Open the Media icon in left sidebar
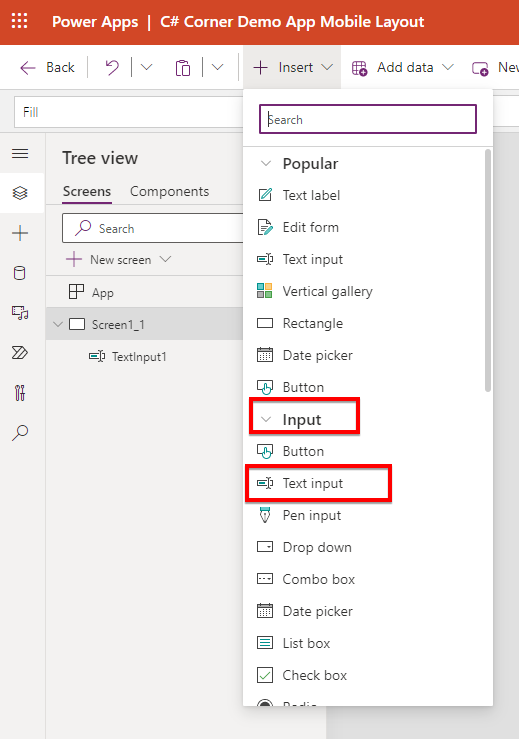519x739 pixels. pyautogui.click(x=20, y=312)
